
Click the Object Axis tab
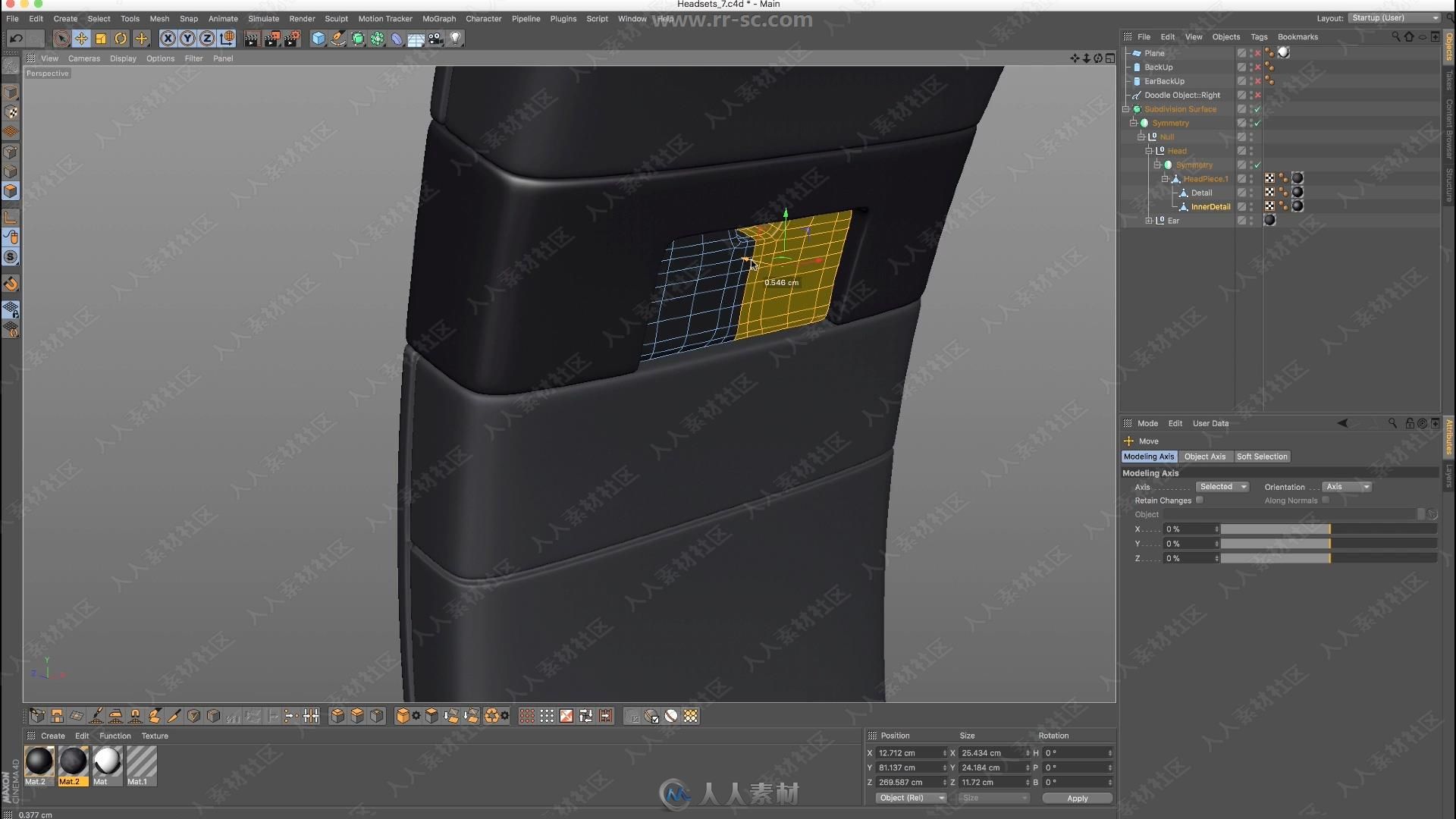pyautogui.click(x=1206, y=456)
